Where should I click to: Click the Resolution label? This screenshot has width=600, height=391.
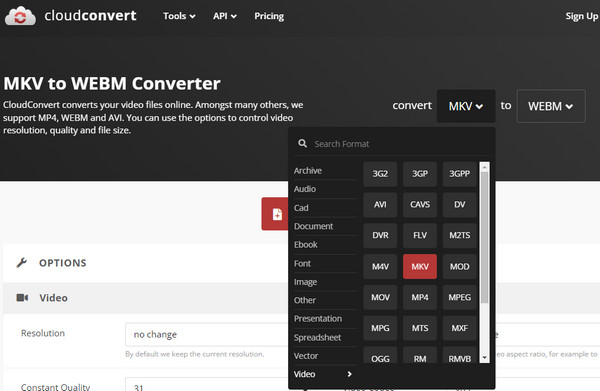(x=43, y=333)
